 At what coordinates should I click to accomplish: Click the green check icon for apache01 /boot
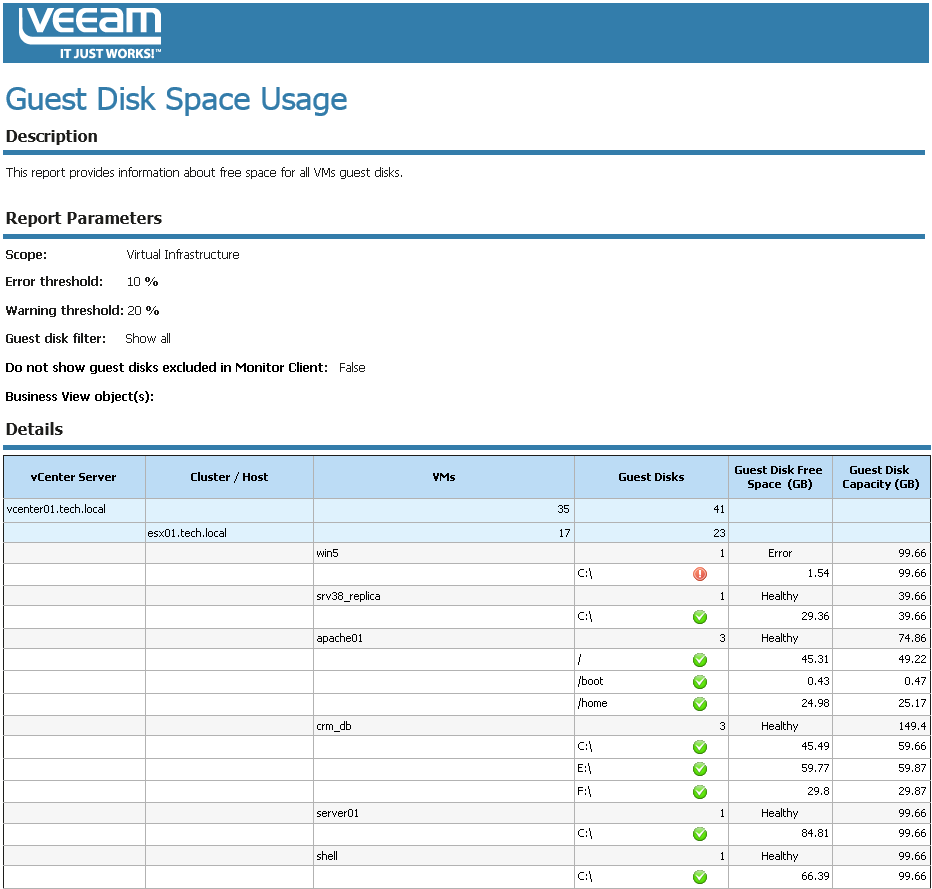(x=700, y=682)
